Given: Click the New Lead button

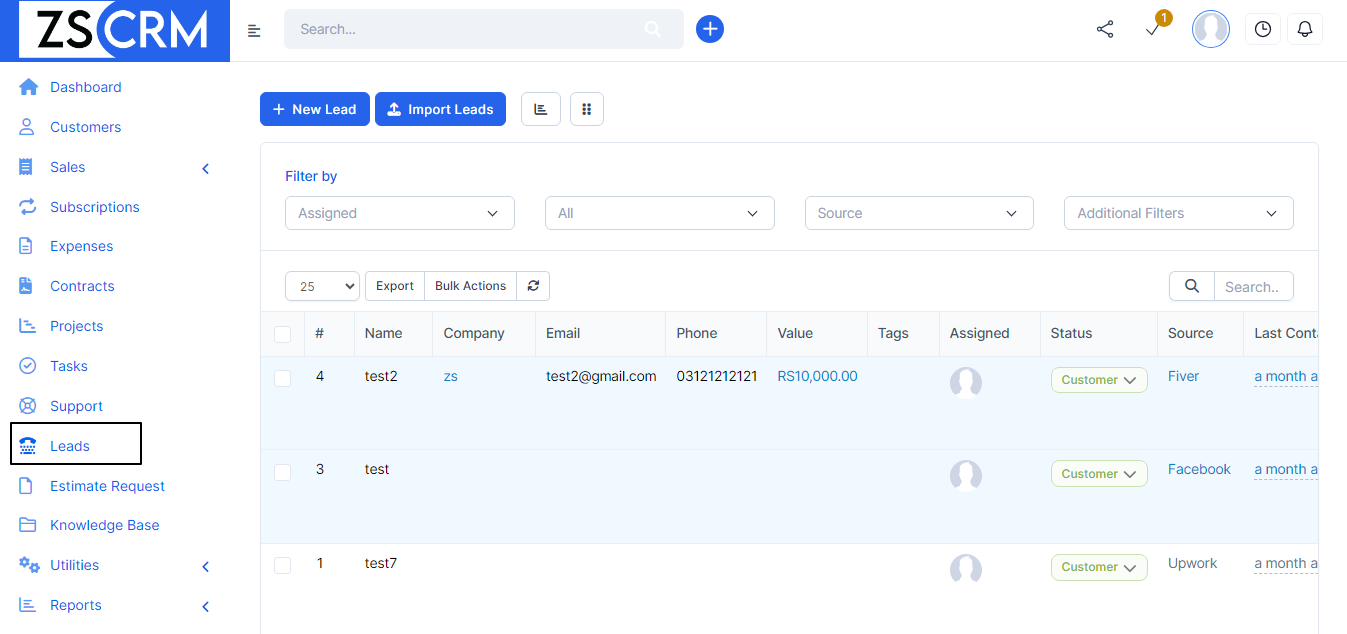Looking at the screenshot, I should pyautogui.click(x=315, y=109).
